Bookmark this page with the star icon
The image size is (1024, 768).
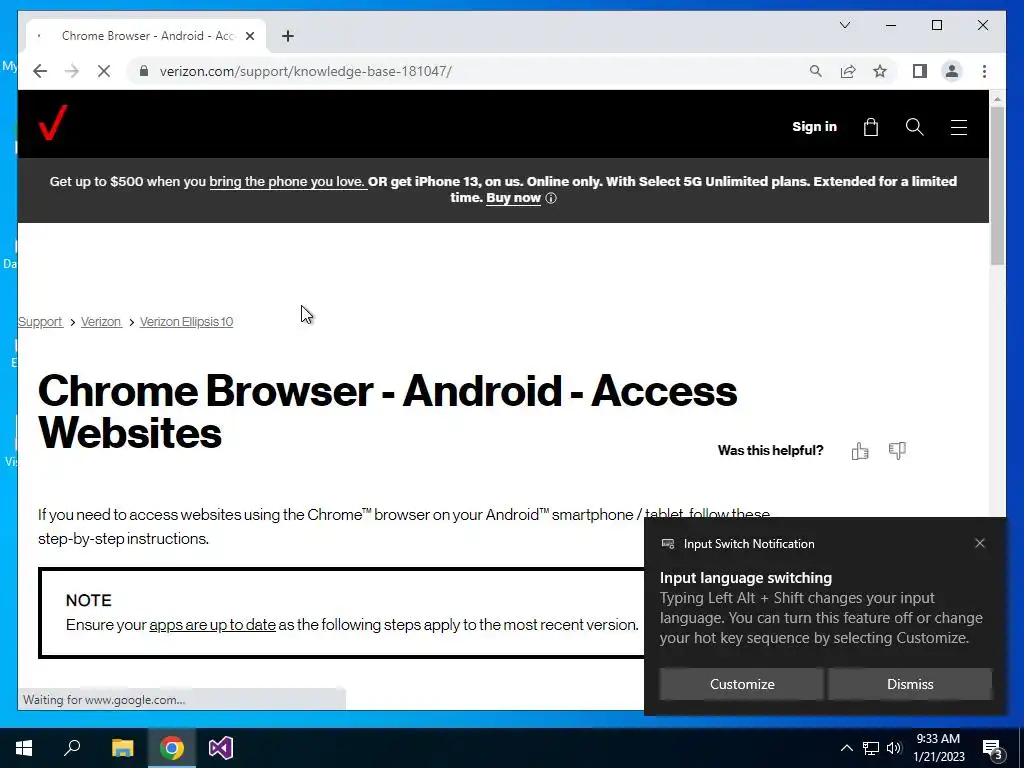[x=880, y=71]
